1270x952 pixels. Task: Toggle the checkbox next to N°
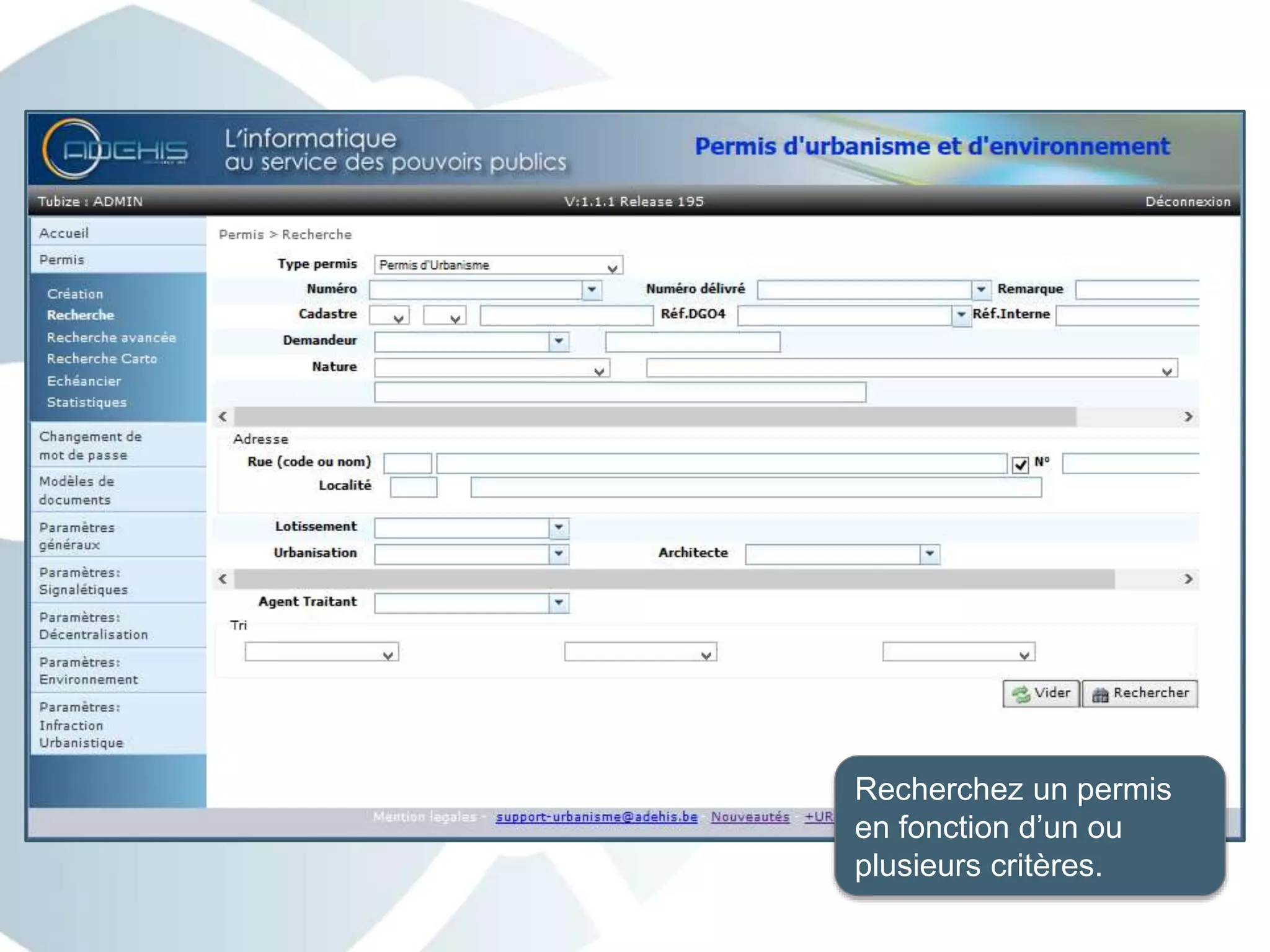tap(1020, 464)
